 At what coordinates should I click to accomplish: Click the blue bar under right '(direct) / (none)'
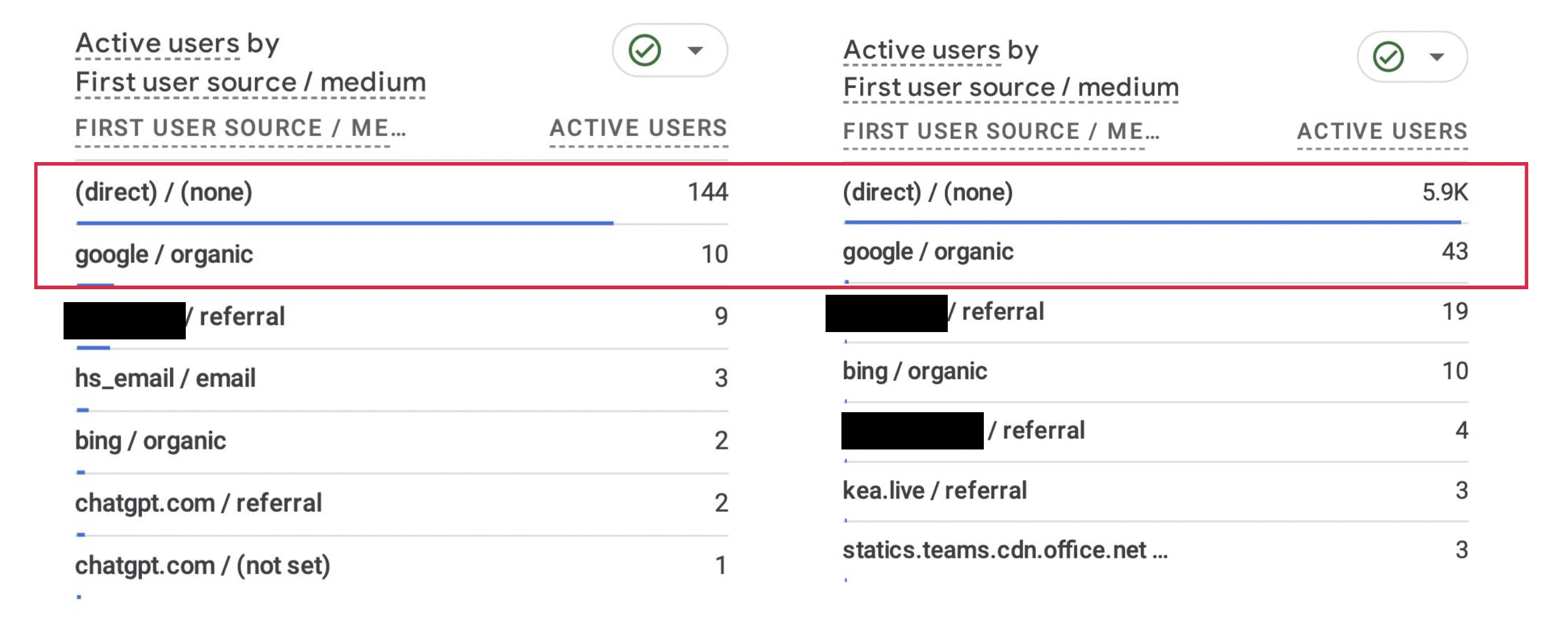pos(1153,222)
